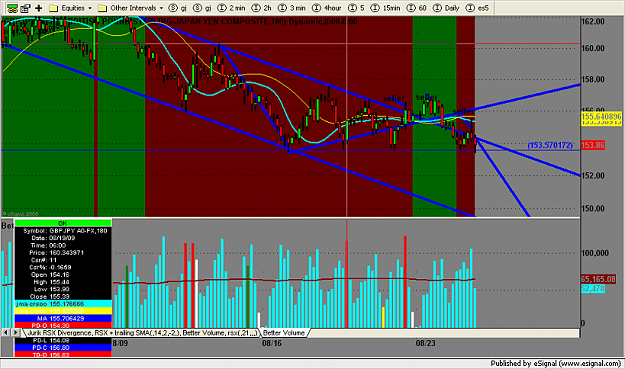
Task: Click the (153.570172) horizontal line label
Action: point(550,145)
